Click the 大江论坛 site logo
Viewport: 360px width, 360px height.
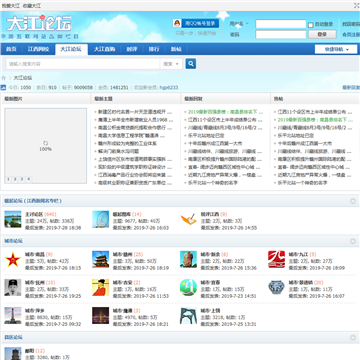coord(39,23)
